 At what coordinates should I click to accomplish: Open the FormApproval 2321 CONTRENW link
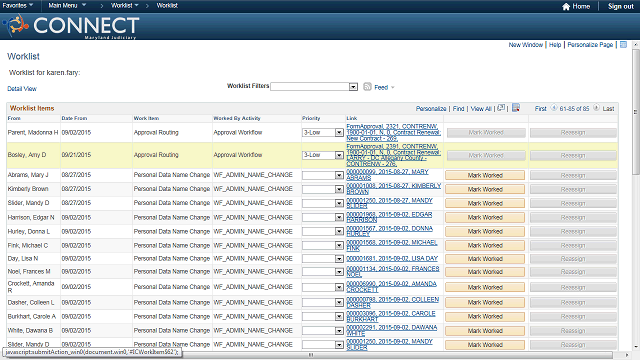point(393,132)
